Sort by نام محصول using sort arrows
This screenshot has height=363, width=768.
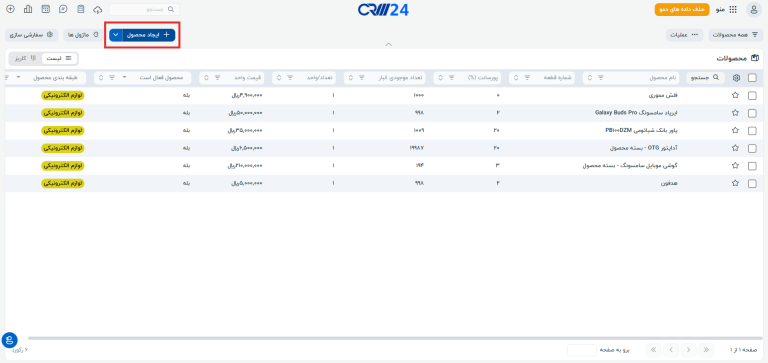590,77
